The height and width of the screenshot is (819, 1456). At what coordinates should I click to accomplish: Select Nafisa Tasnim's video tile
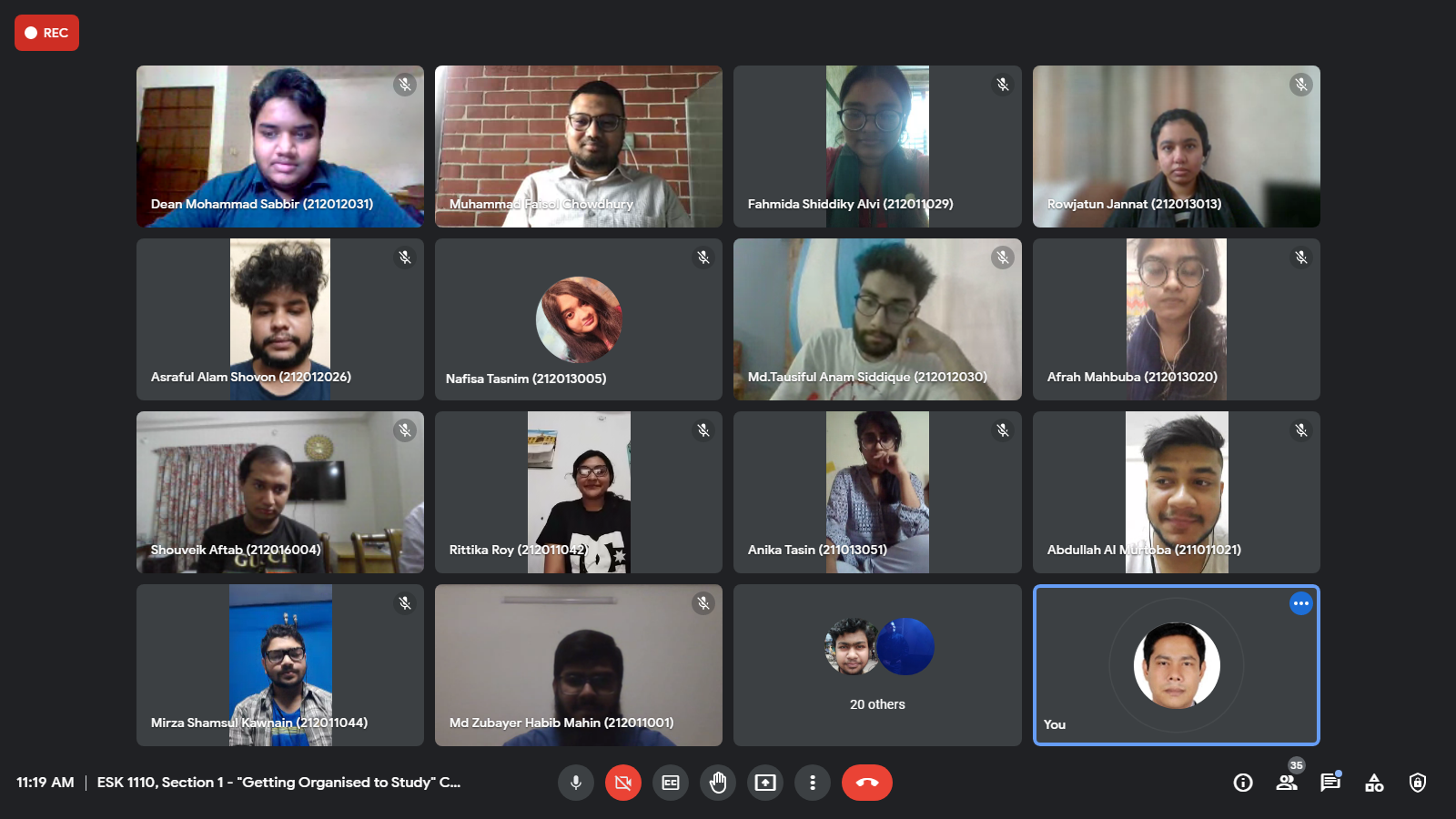(579, 319)
